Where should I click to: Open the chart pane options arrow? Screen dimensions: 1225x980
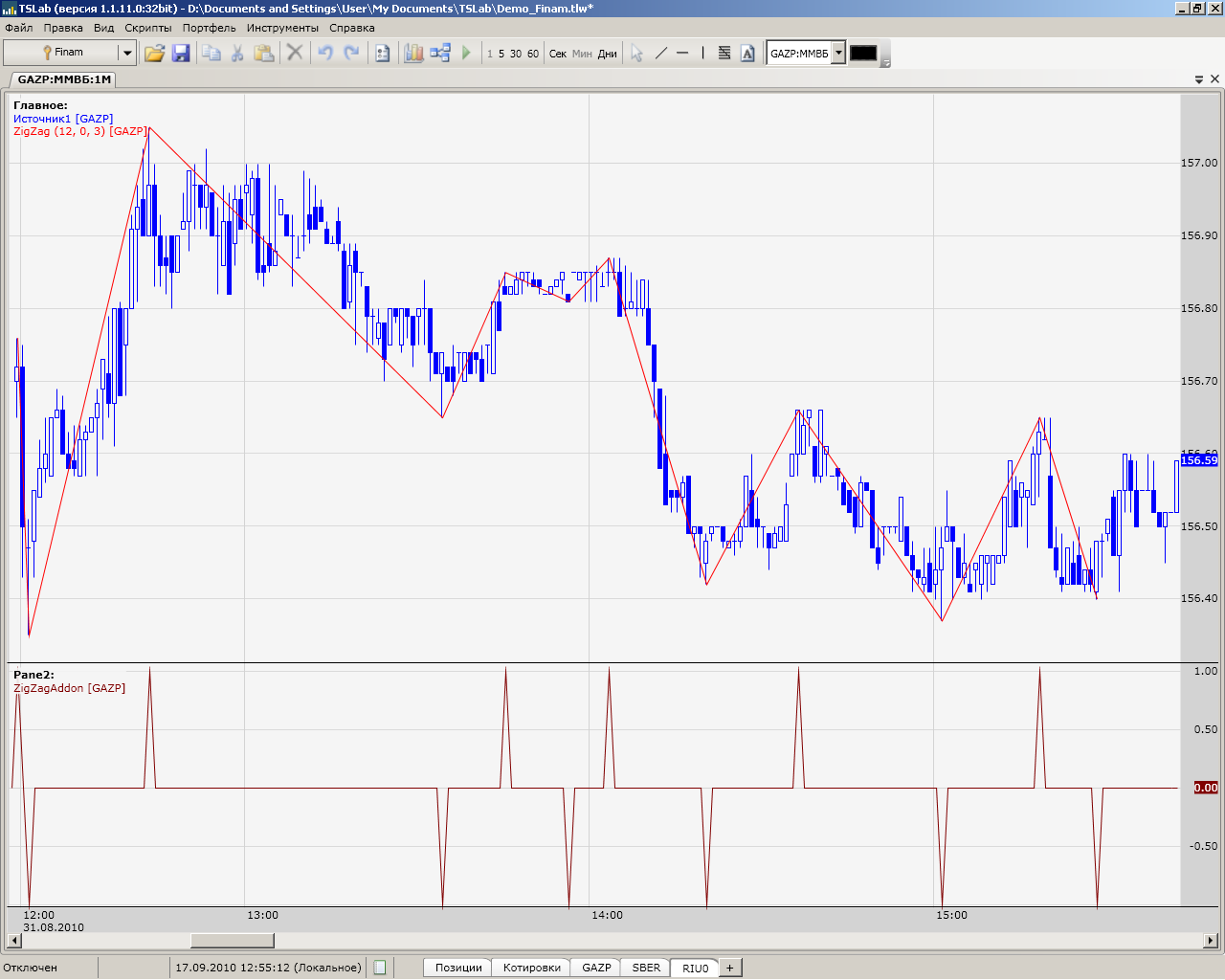[x=1199, y=79]
